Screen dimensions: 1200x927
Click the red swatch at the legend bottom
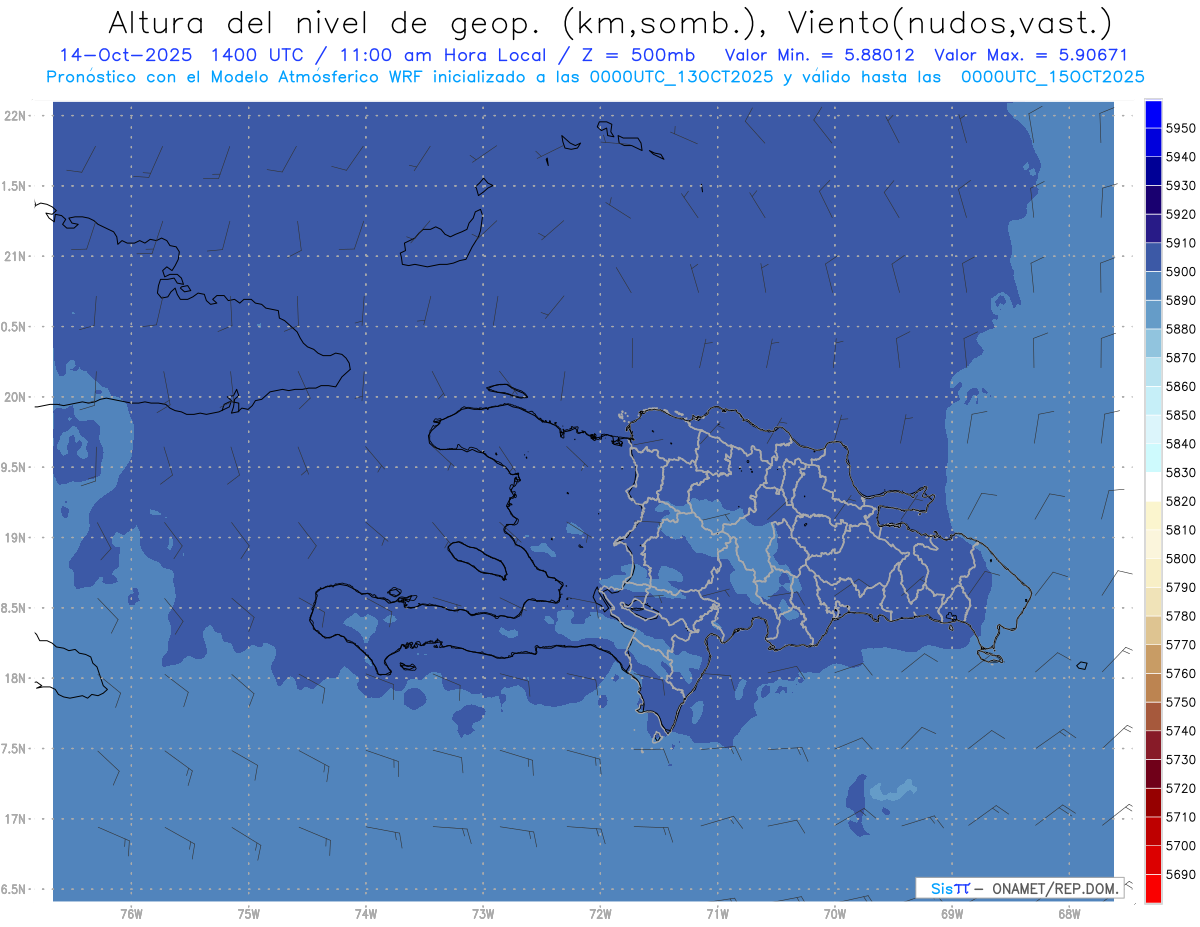point(1152,888)
